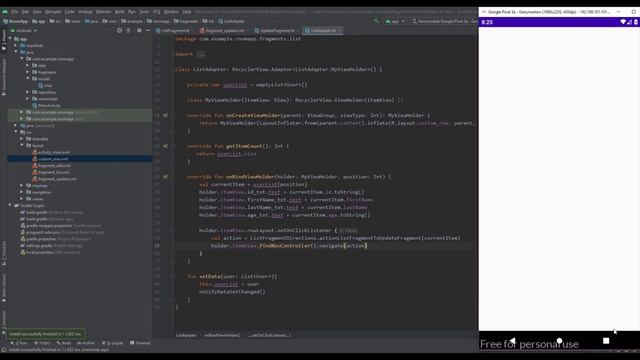
Task: Open the Run tool window tab
Action: click(19, 343)
